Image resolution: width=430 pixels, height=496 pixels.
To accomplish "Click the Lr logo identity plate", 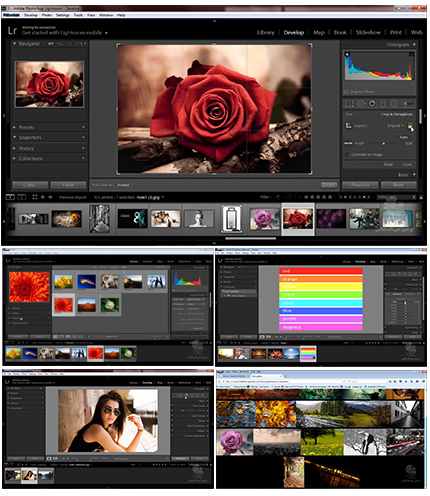I will pos(12,31).
